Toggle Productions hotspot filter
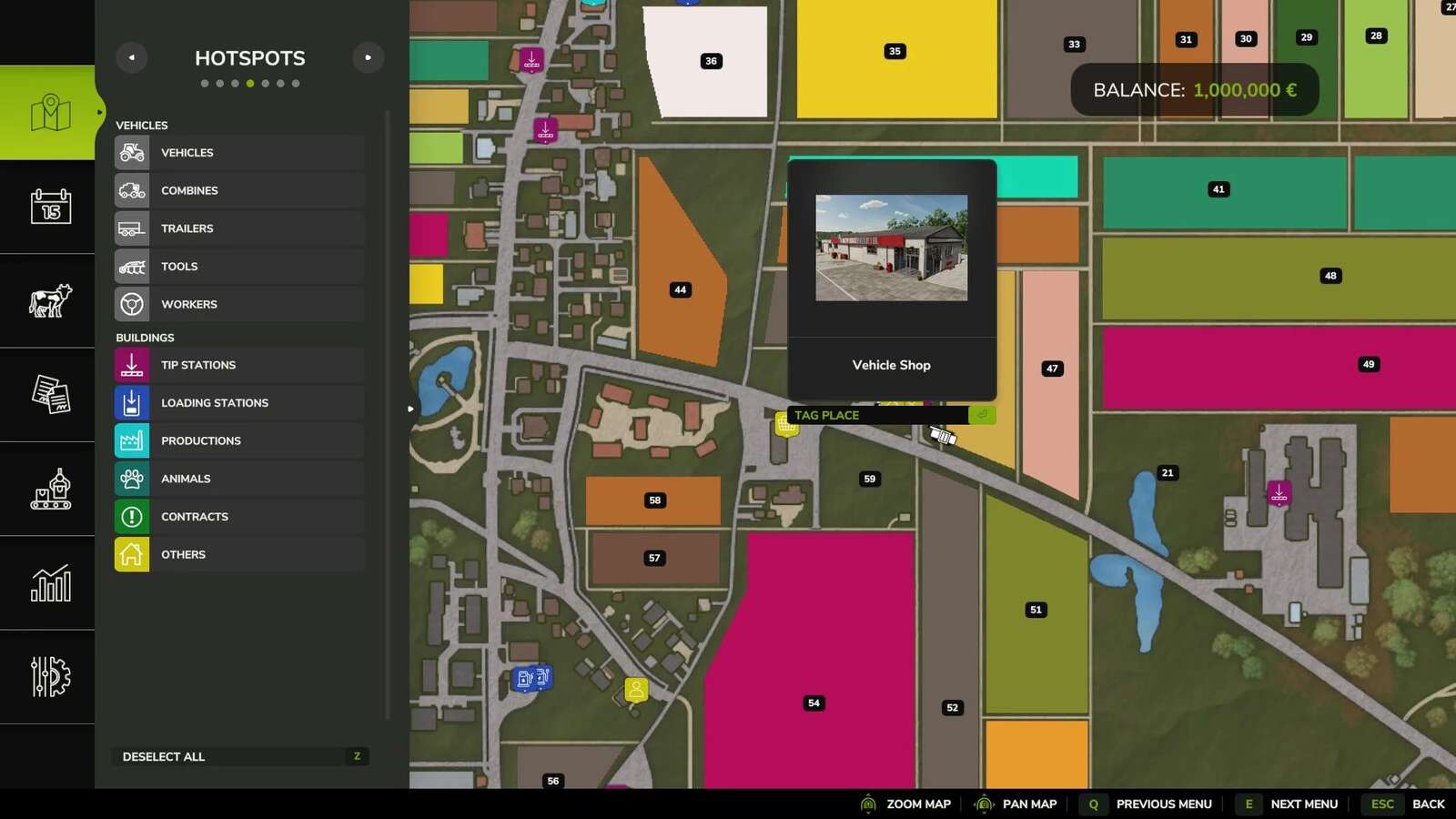The image size is (1456, 819). pyautogui.click(x=239, y=440)
